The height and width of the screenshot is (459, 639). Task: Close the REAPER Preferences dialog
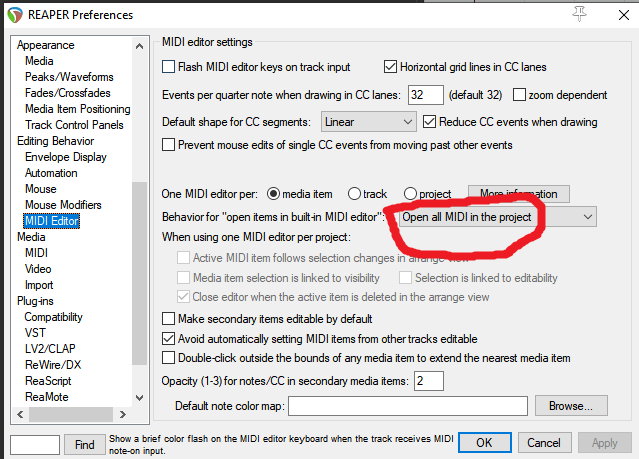pyautogui.click(x=624, y=15)
